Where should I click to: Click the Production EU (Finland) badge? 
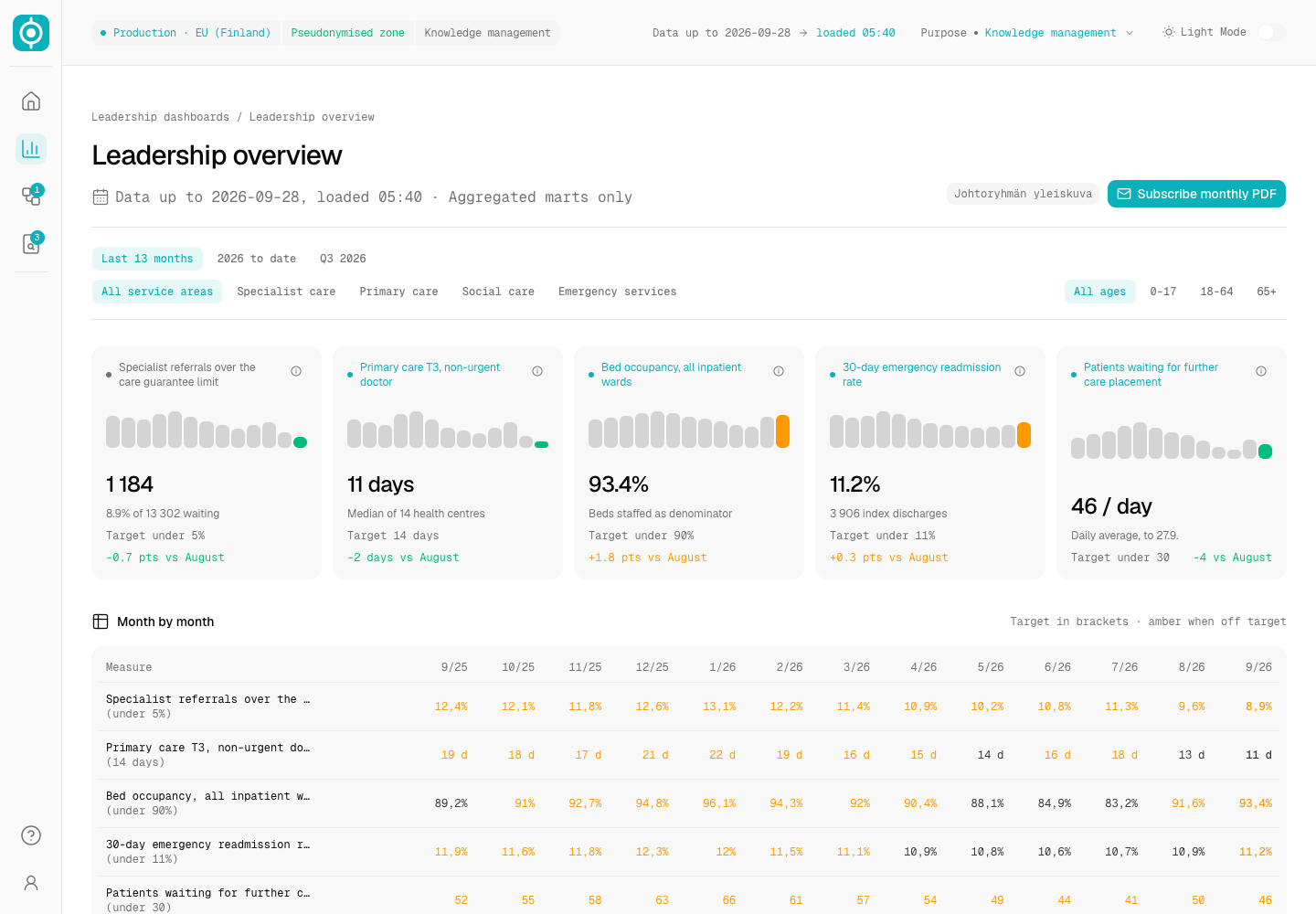point(186,33)
